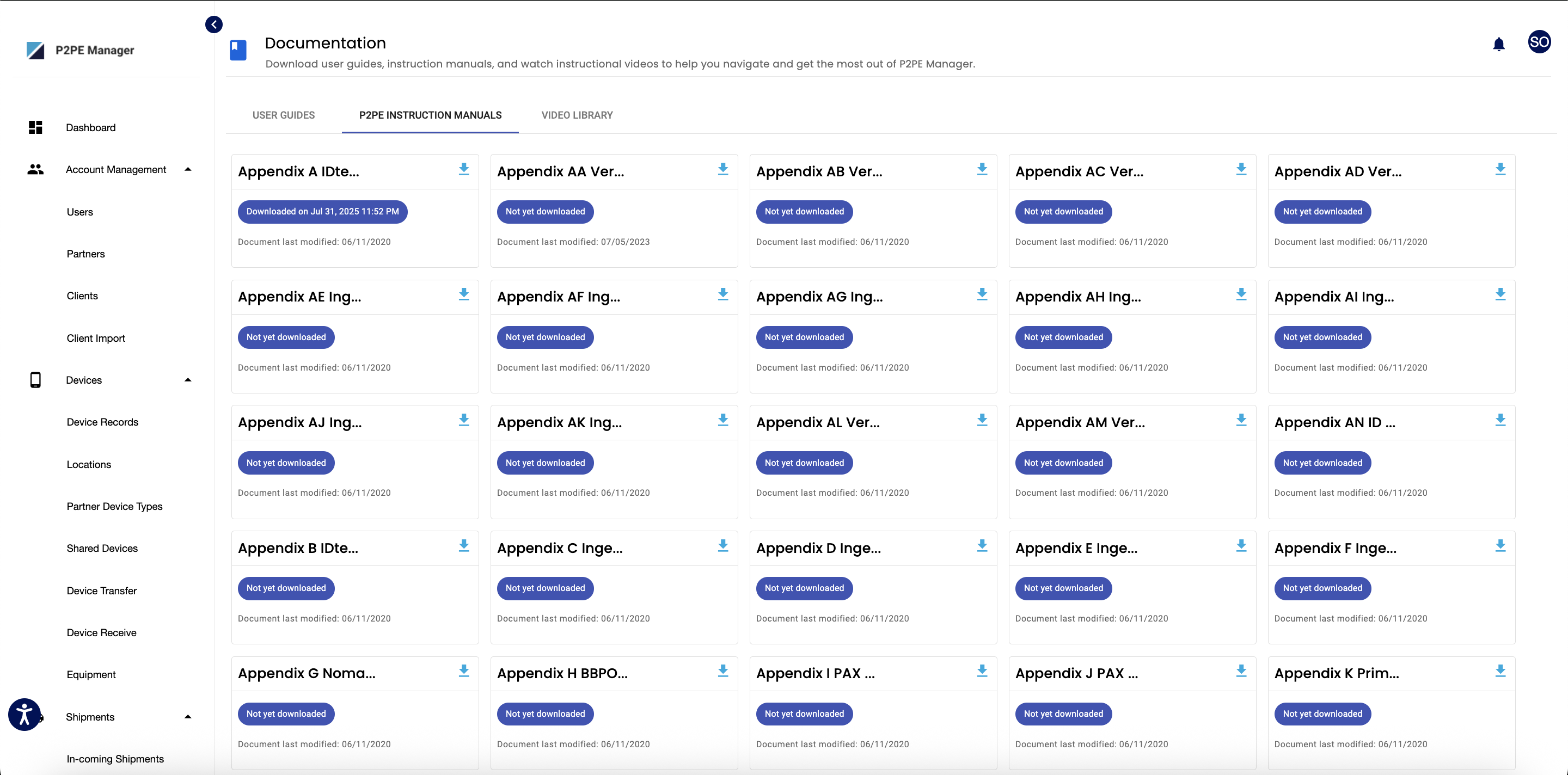
Task: Click 'Document last modified: 07/05/2023' text
Action: click(573, 242)
